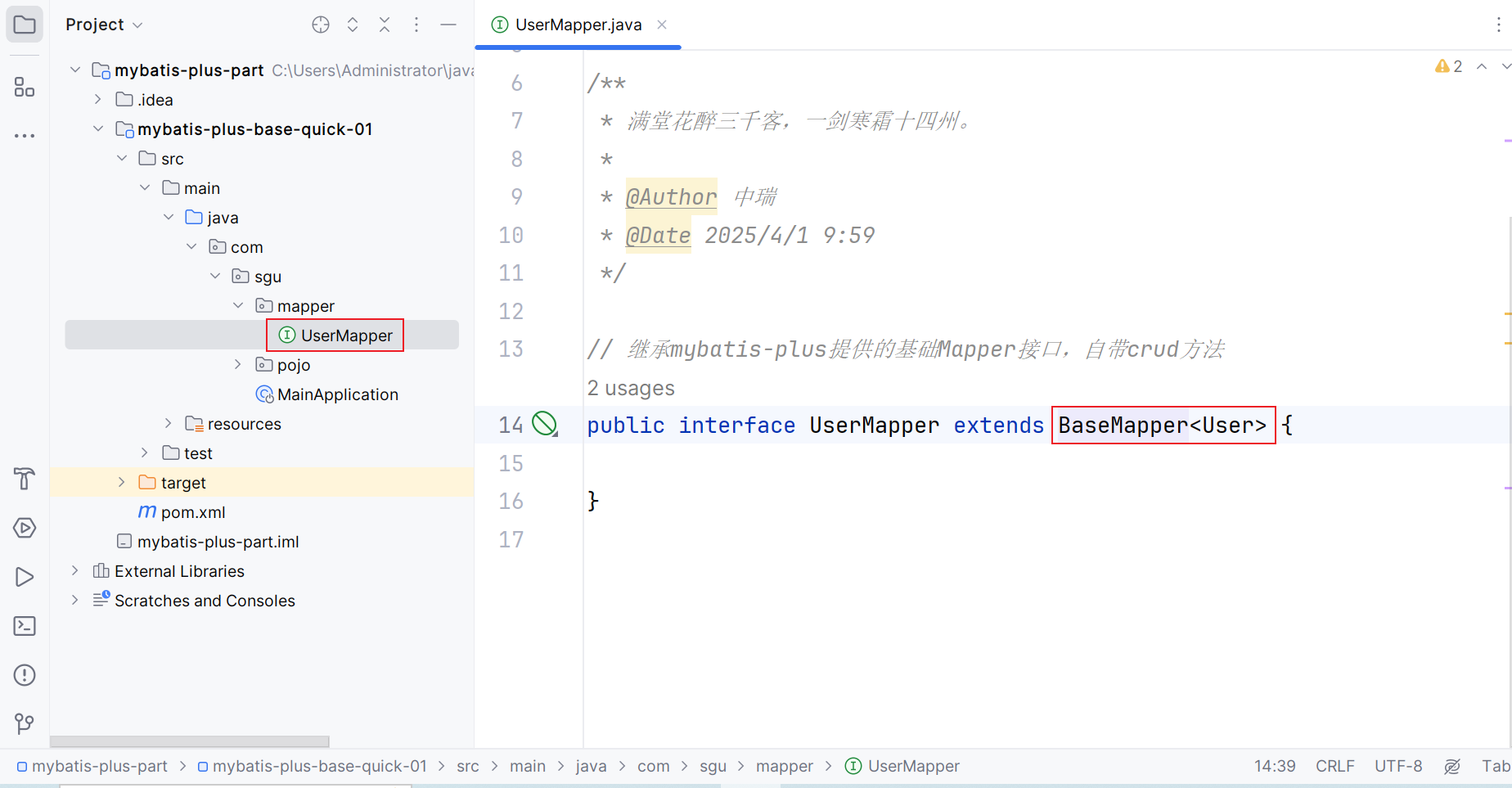Expand Scratches and Consoles node
Image resolution: width=1512 pixels, height=788 pixels.
pyautogui.click(x=75, y=601)
